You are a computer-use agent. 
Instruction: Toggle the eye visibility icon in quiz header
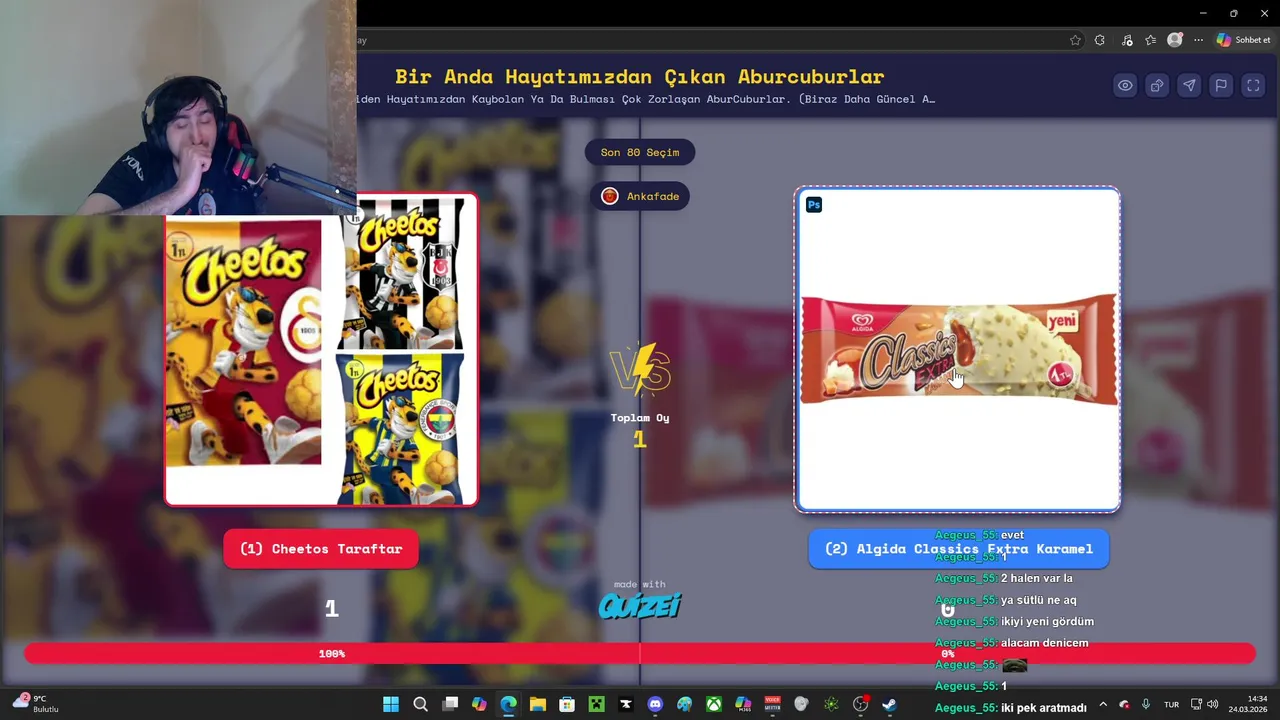(1125, 86)
